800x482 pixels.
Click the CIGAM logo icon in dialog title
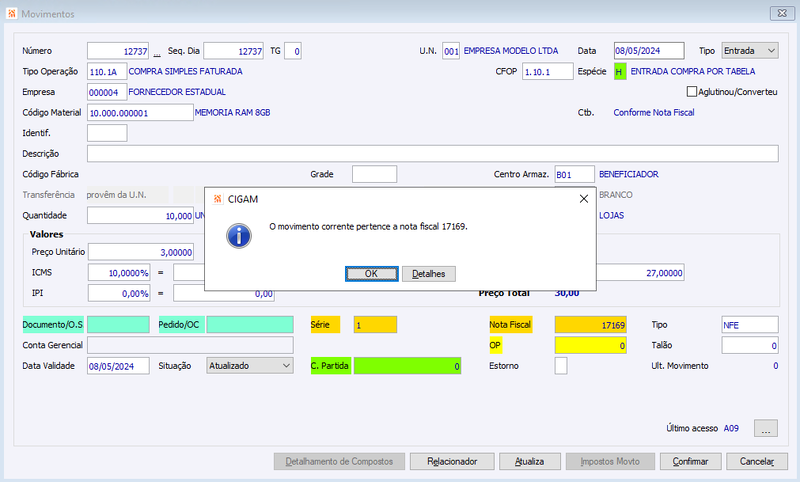pyautogui.click(x=218, y=199)
